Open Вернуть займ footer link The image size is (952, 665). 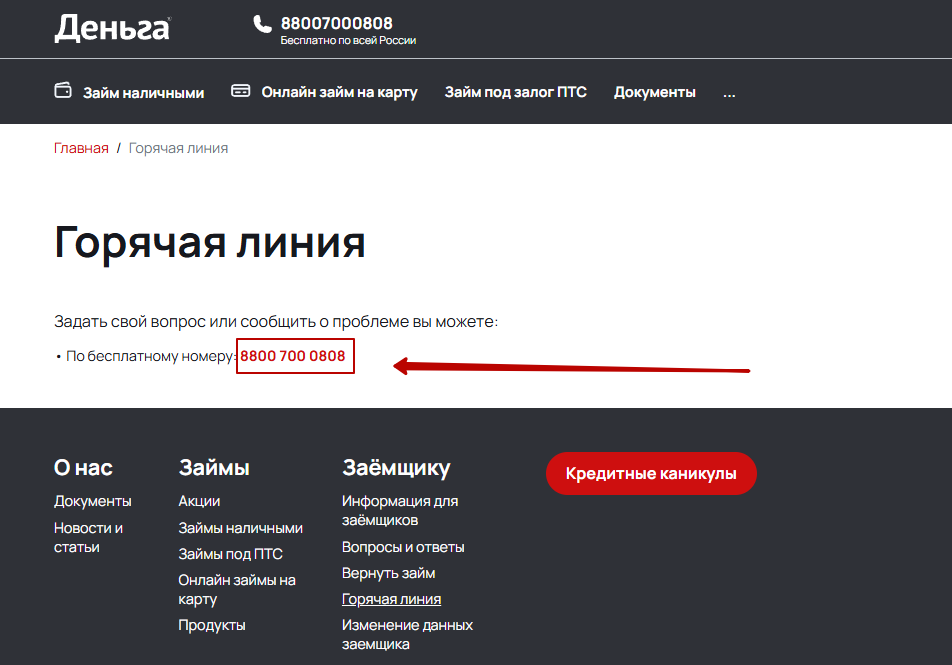[389, 573]
